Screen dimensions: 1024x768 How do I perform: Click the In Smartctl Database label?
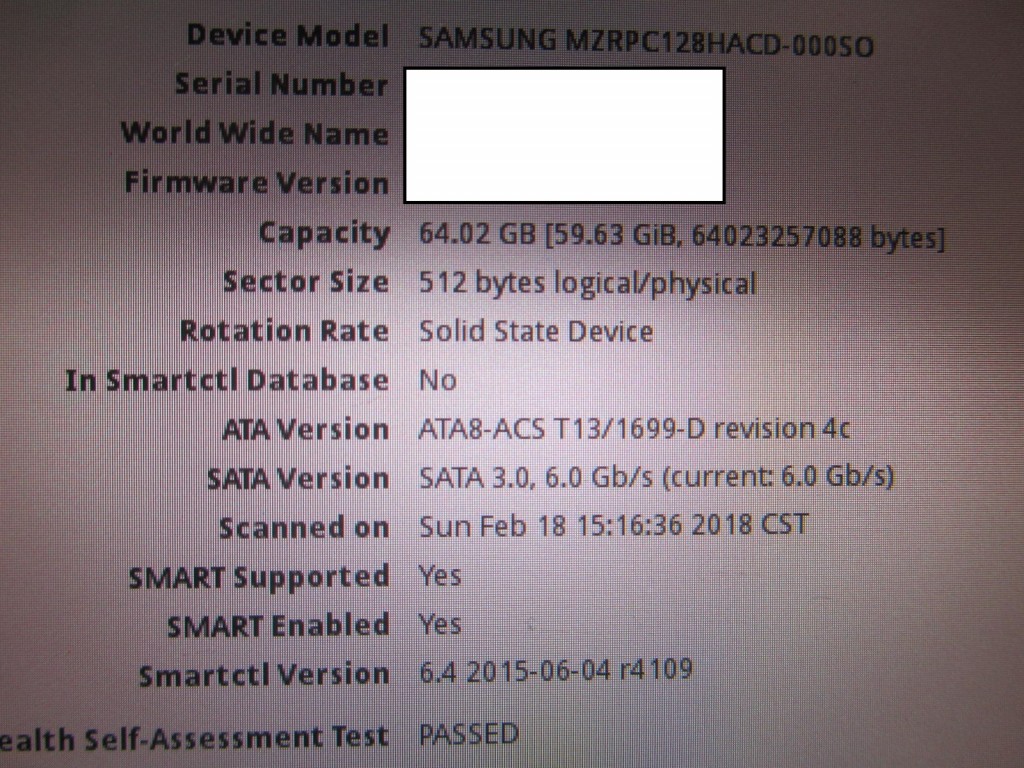227,380
